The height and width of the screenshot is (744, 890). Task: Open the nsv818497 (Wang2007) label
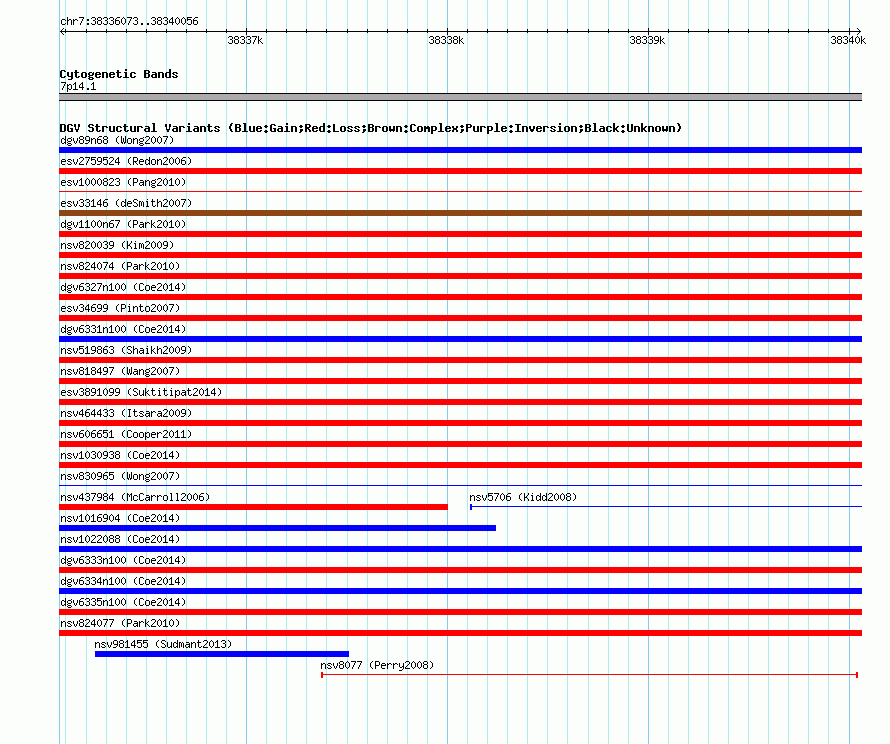click(x=120, y=371)
